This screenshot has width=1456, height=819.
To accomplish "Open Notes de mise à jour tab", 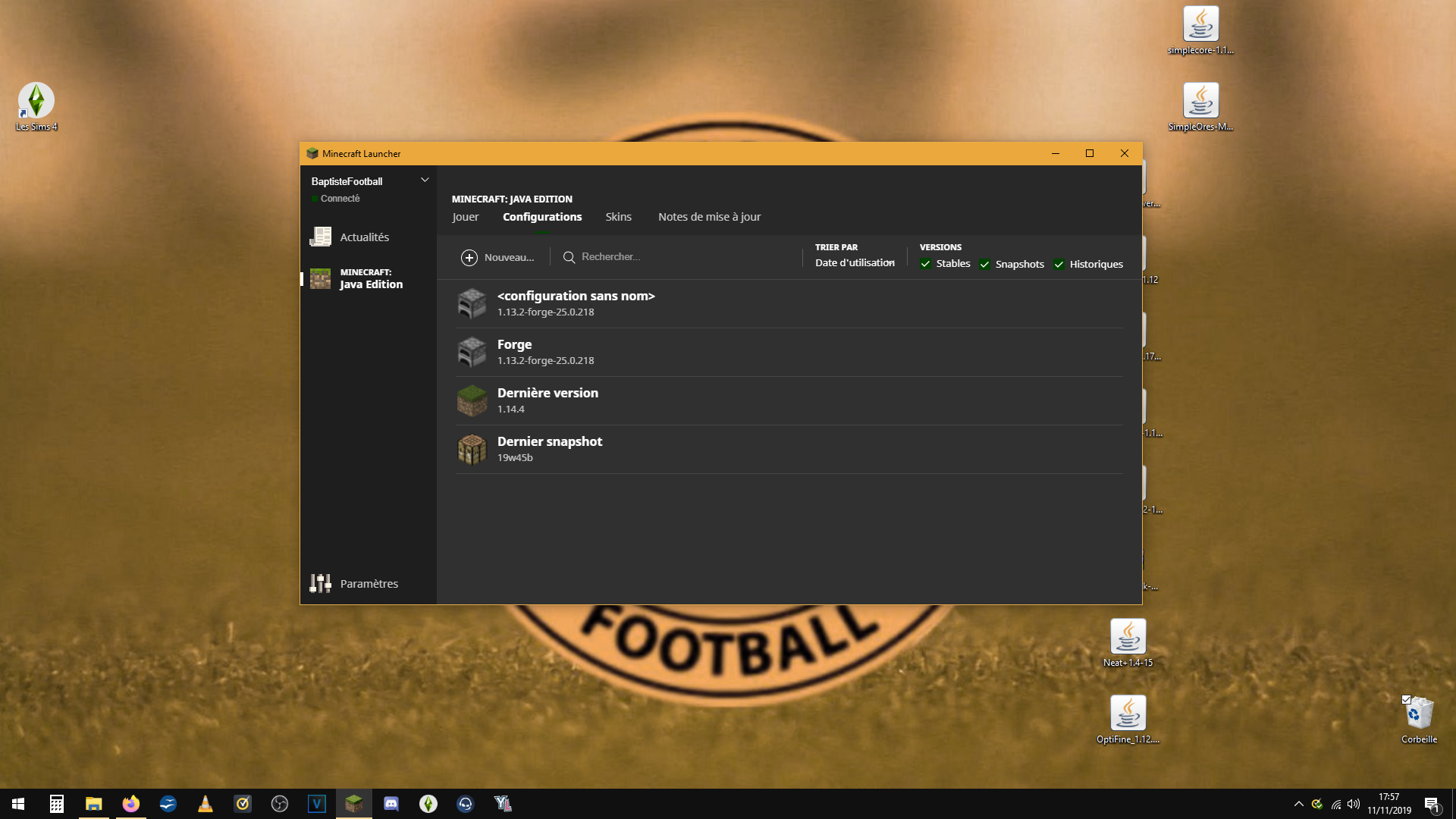I will pos(709,217).
